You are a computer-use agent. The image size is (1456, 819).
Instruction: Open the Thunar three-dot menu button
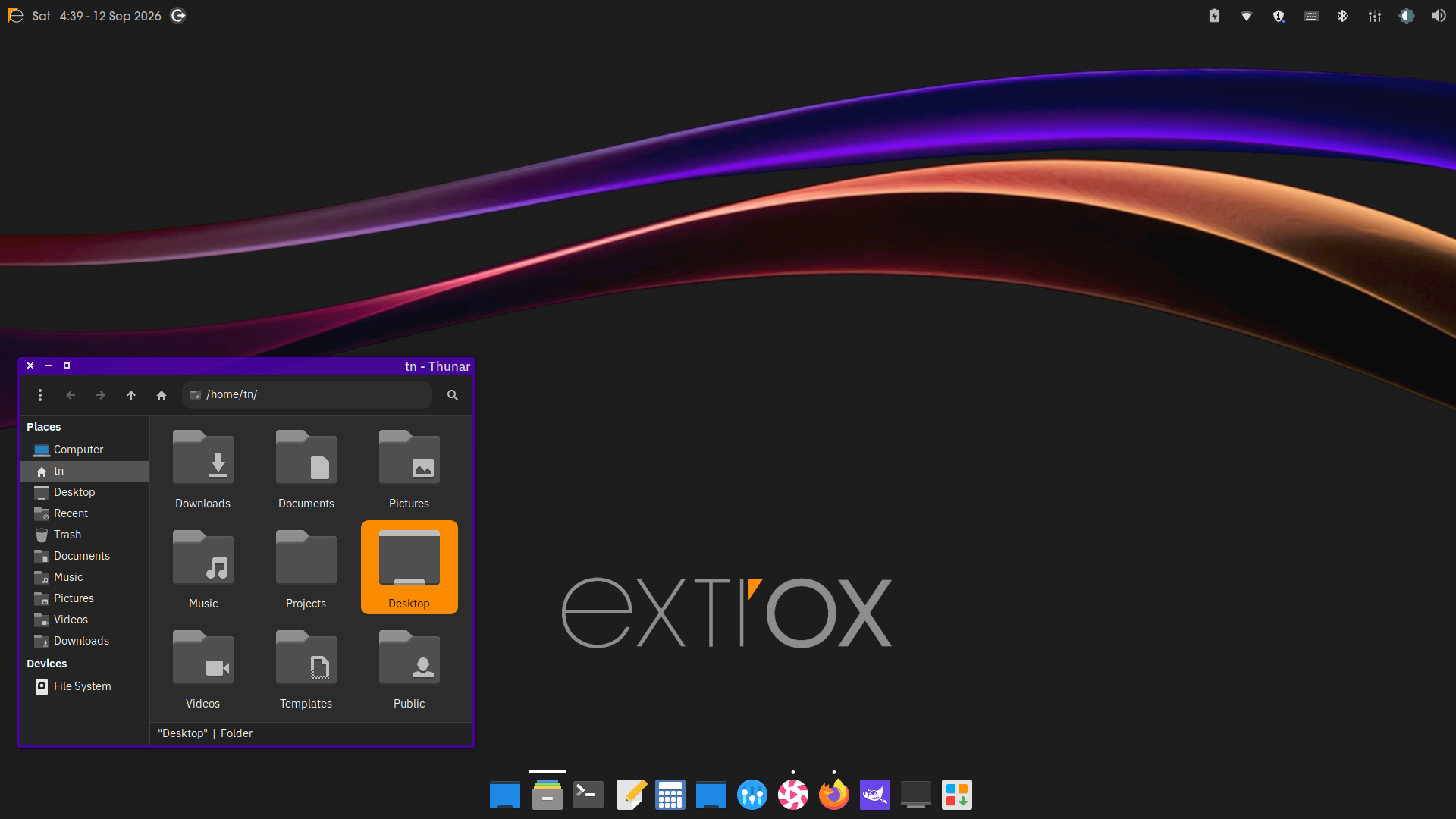(x=40, y=395)
